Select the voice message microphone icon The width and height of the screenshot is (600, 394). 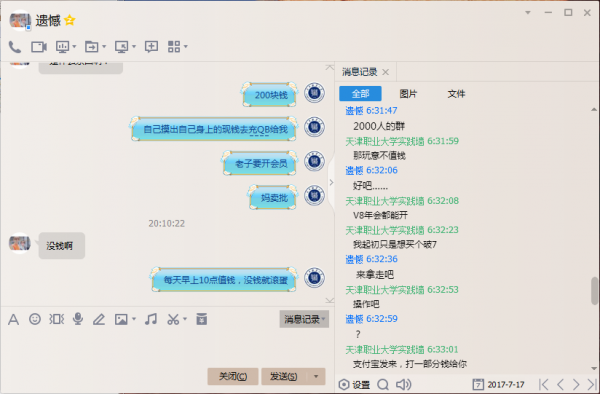[78, 319]
